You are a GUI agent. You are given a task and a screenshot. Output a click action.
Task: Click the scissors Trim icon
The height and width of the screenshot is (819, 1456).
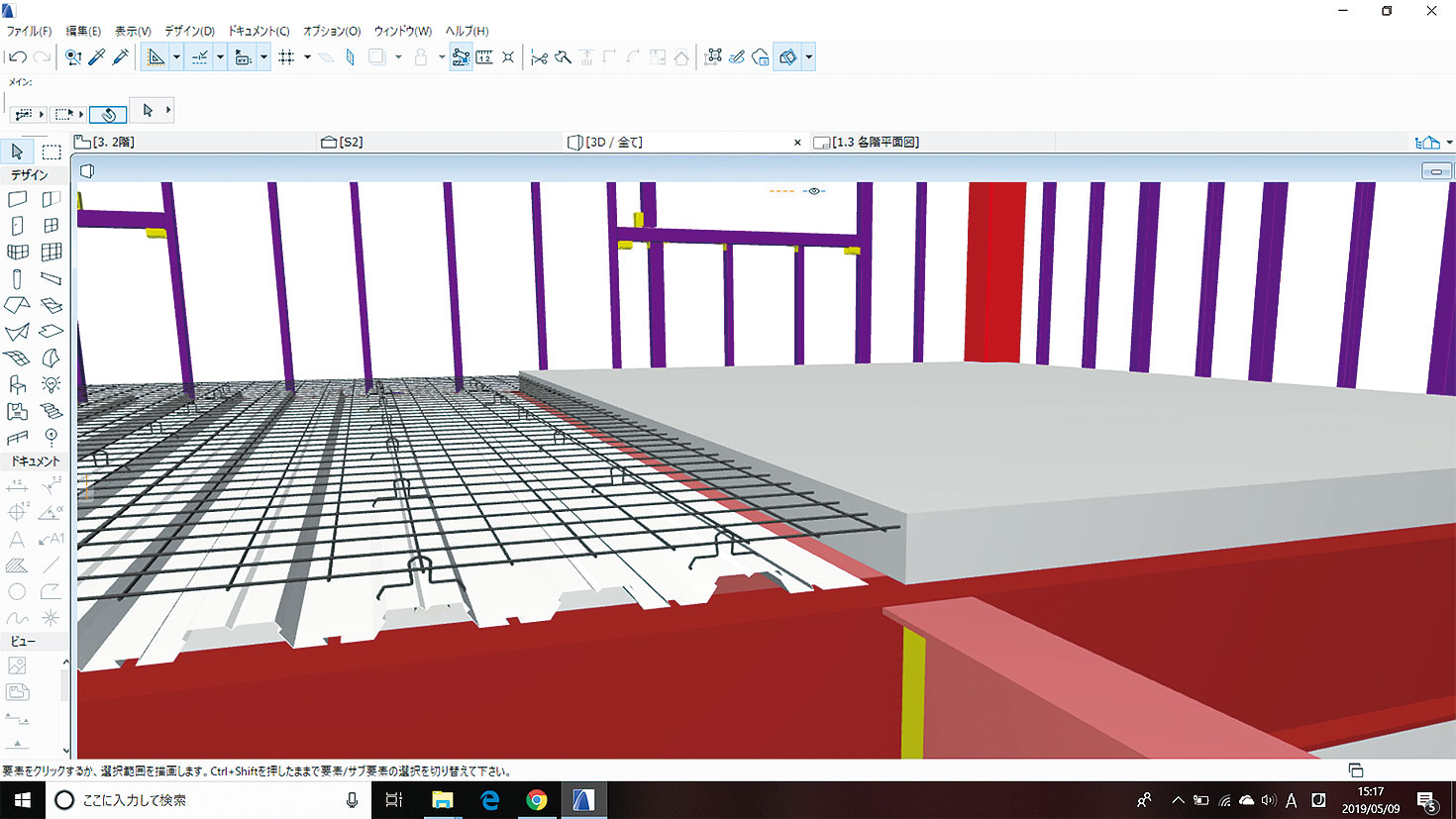pyautogui.click(x=539, y=57)
